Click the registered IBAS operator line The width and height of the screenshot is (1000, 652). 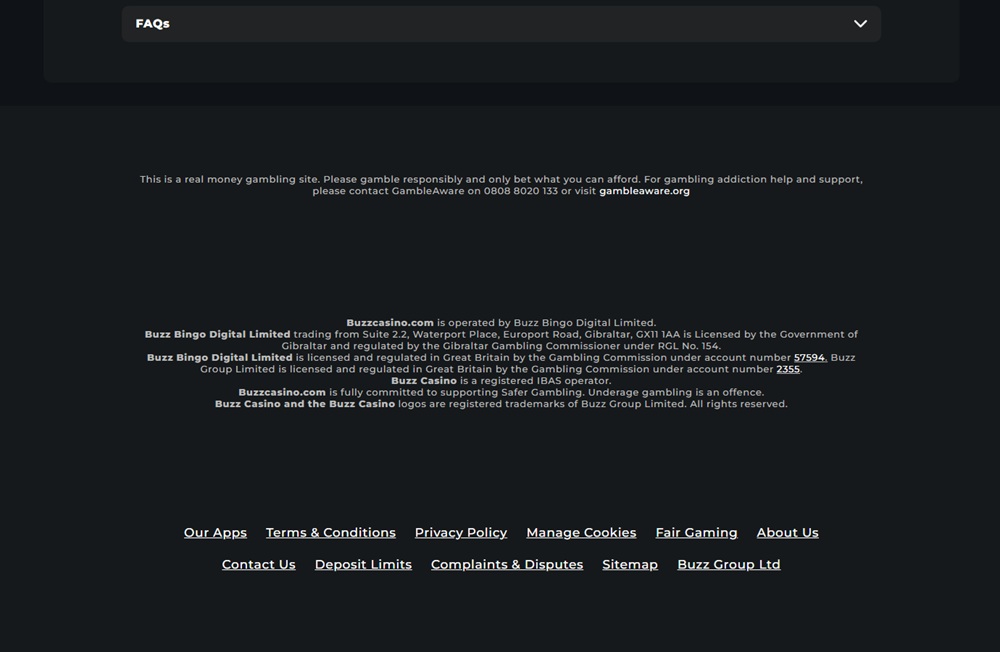[x=501, y=381]
